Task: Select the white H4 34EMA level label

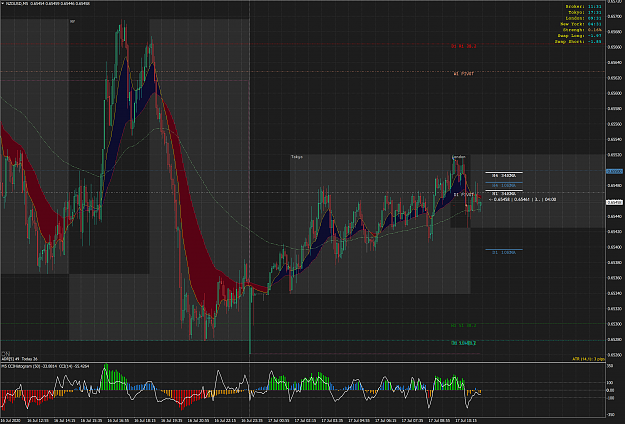Action: 504,176
